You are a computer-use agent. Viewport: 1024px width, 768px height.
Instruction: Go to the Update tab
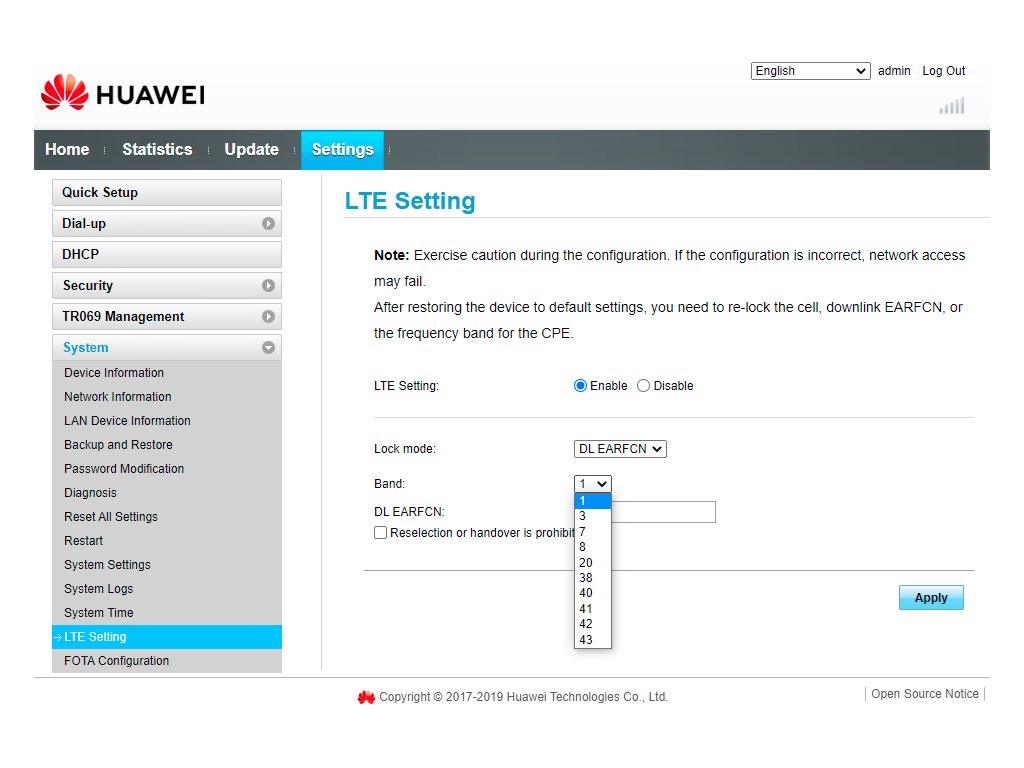tap(251, 150)
